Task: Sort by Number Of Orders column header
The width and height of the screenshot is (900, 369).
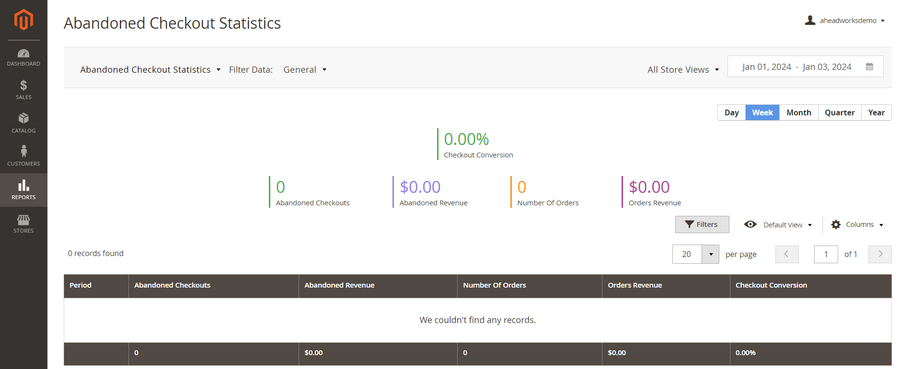Action: [530, 285]
